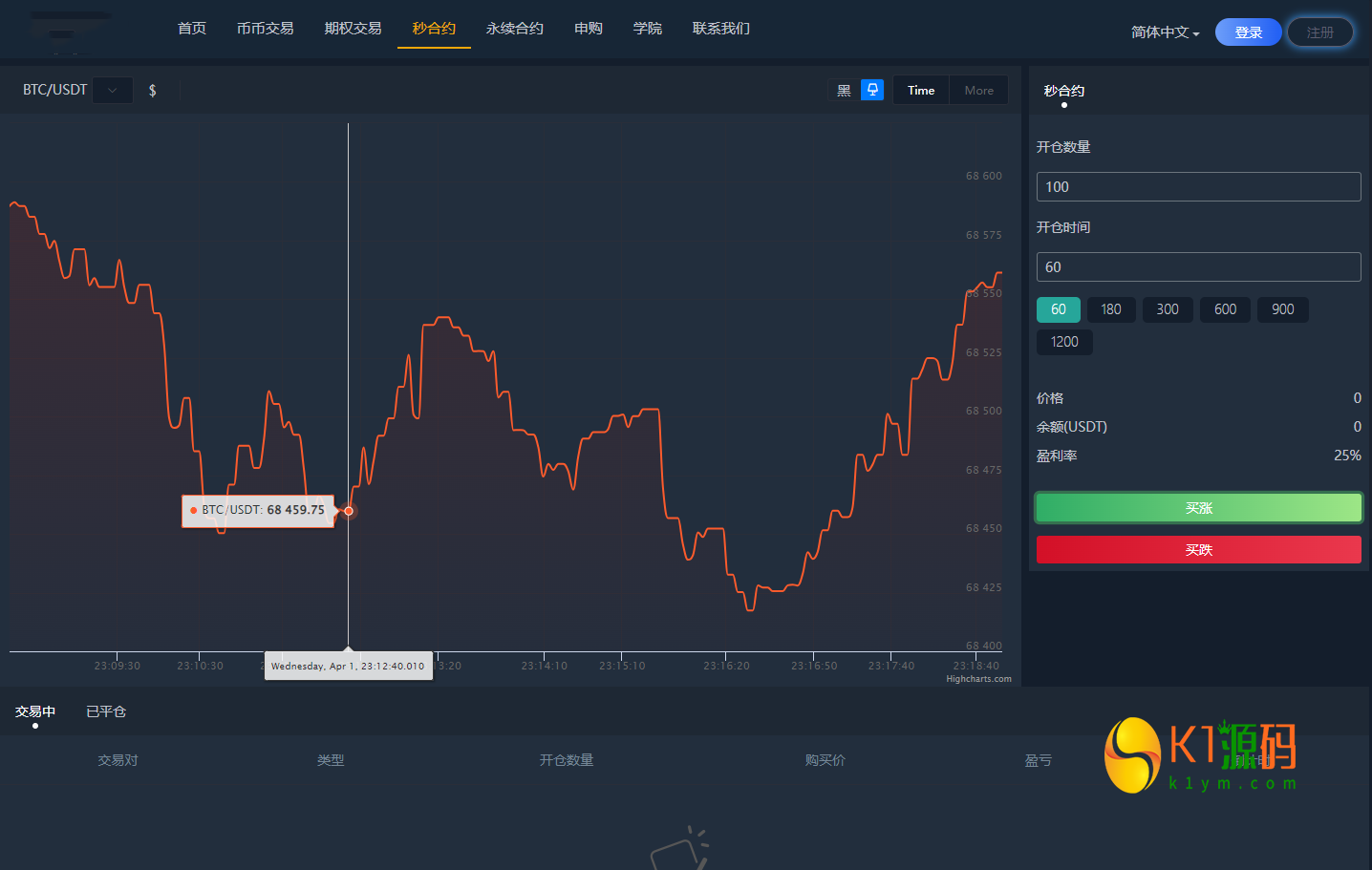This screenshot has height=870, width=1372.
Task: Open the More chart interval dropdown
Action: [977, 89]
